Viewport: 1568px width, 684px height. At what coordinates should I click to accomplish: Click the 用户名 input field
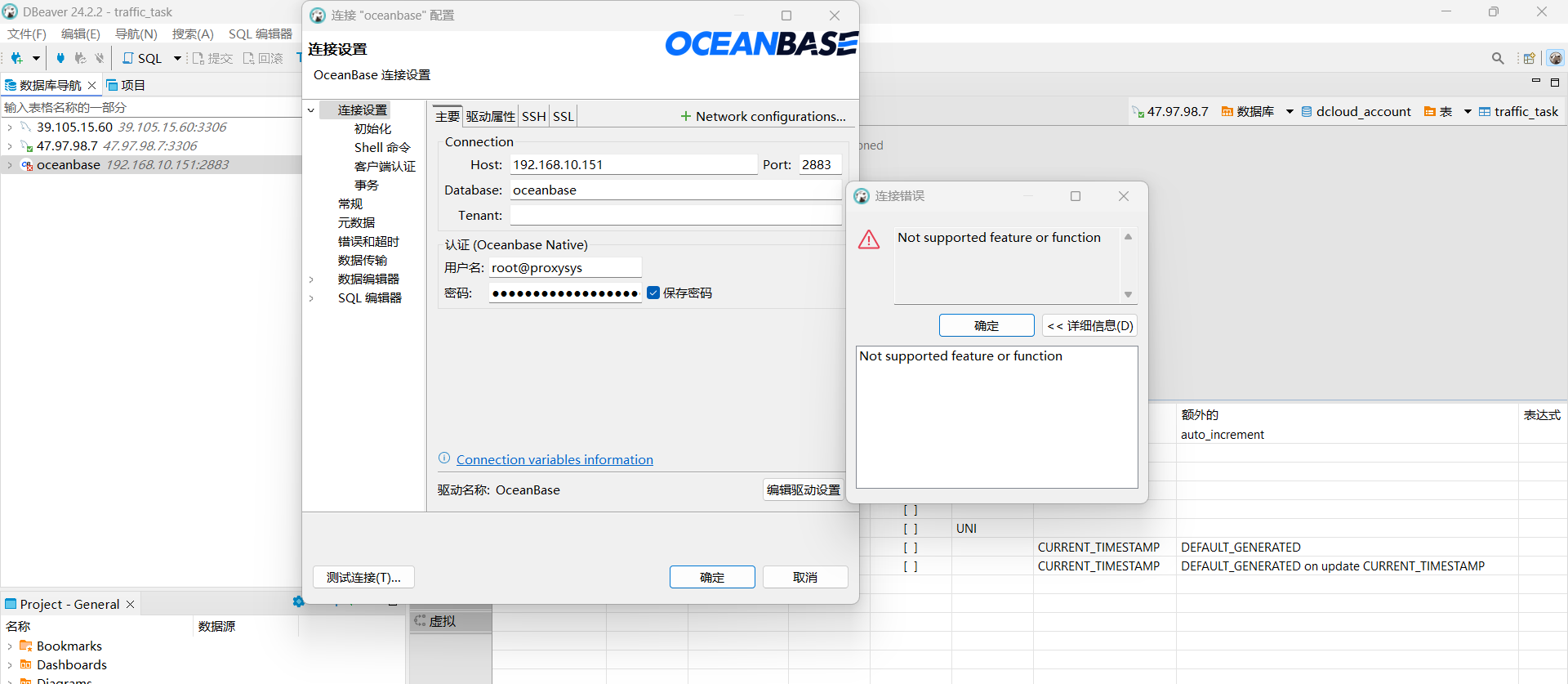(565, 268)
